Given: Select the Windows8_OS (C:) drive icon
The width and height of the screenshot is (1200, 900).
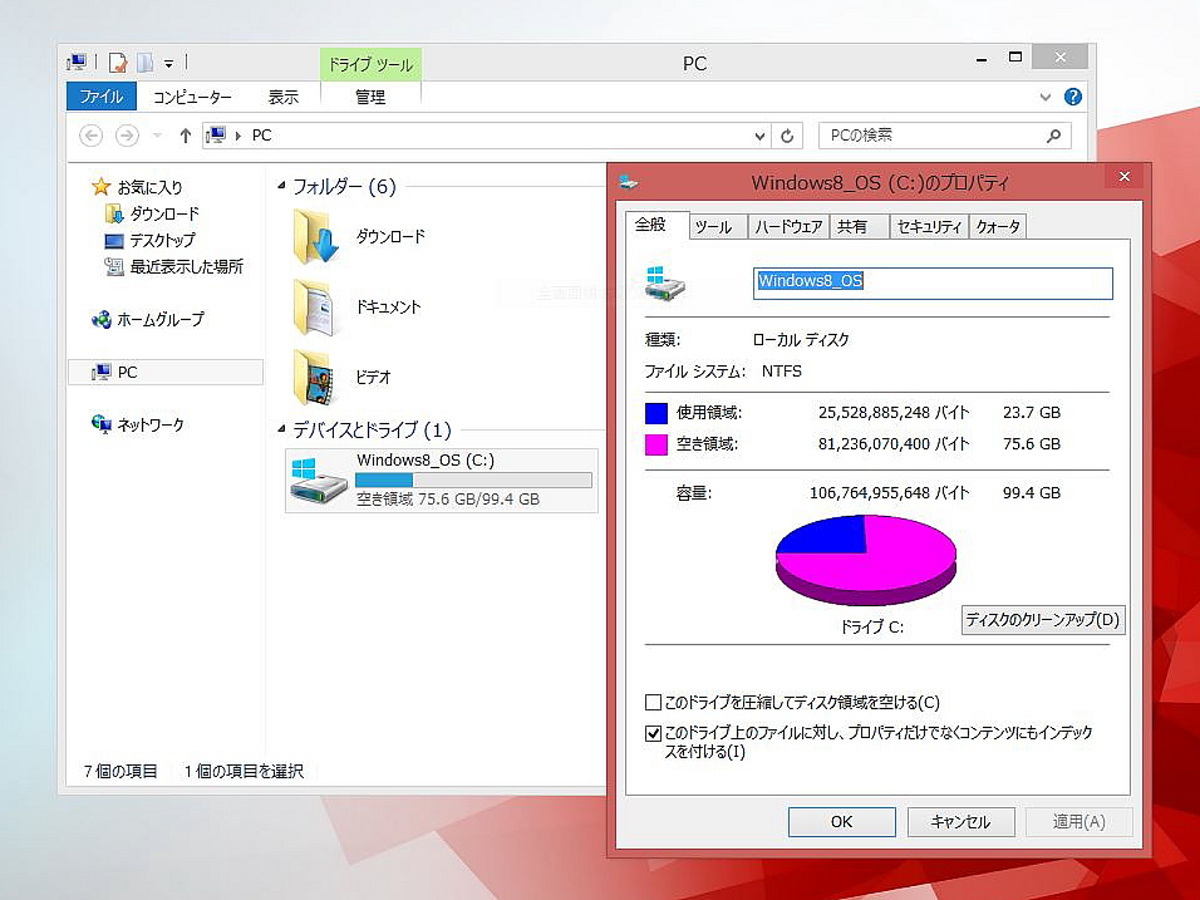Looking at the screenshot, I should 318,481.
